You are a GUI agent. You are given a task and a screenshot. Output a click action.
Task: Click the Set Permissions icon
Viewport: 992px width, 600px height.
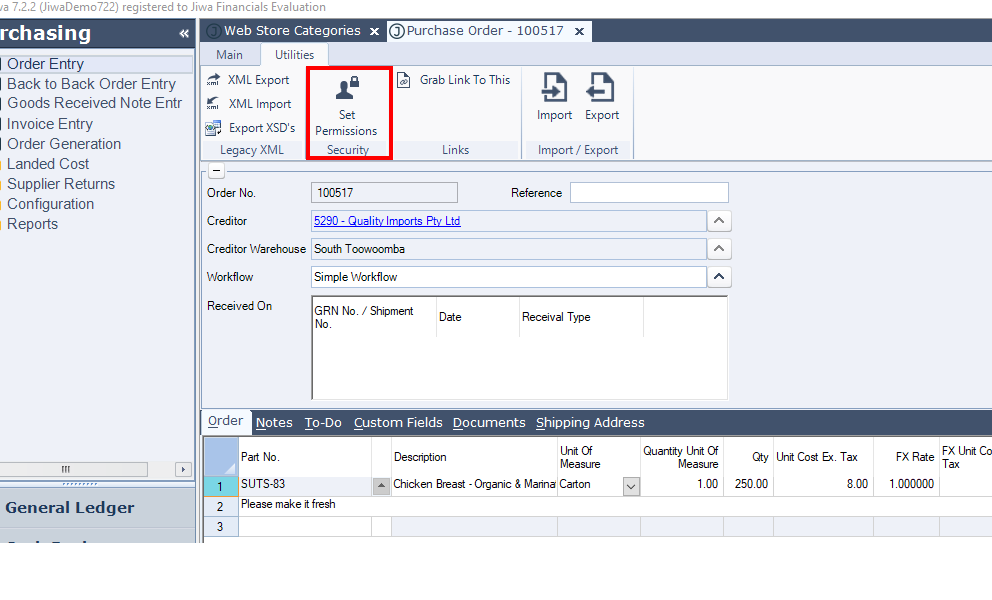click(347, 90)
